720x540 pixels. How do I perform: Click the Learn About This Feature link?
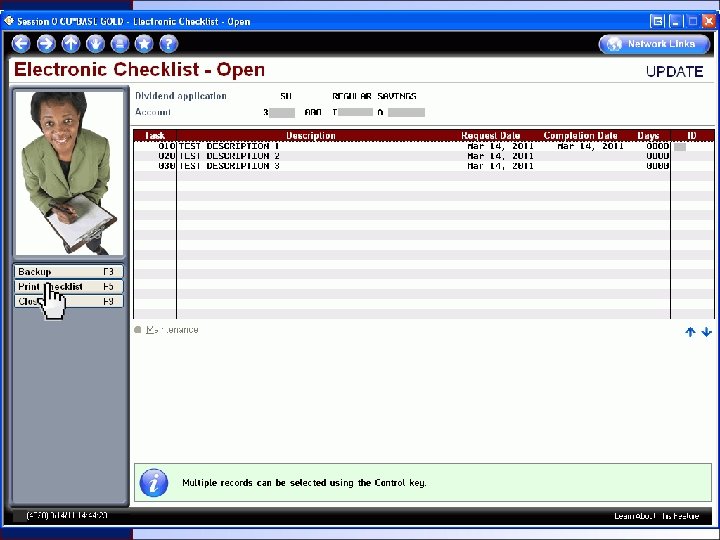(657, 516)
